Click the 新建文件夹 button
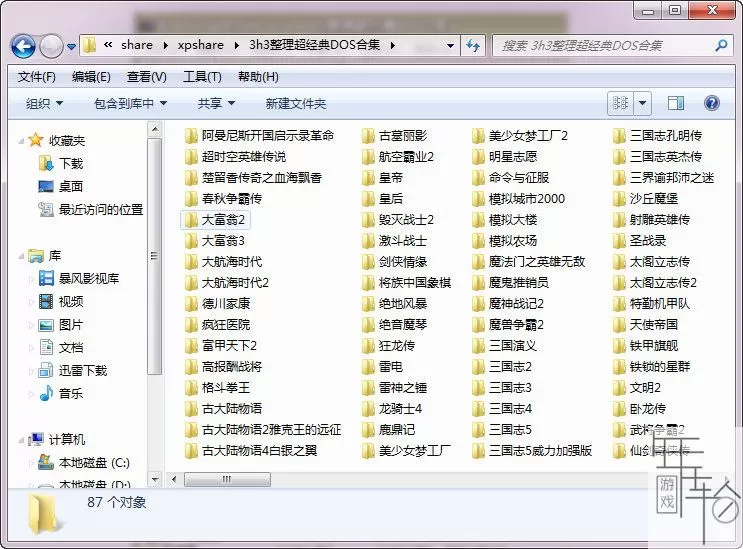This screenshot has width=743, height=549. (x=296, y=103)
